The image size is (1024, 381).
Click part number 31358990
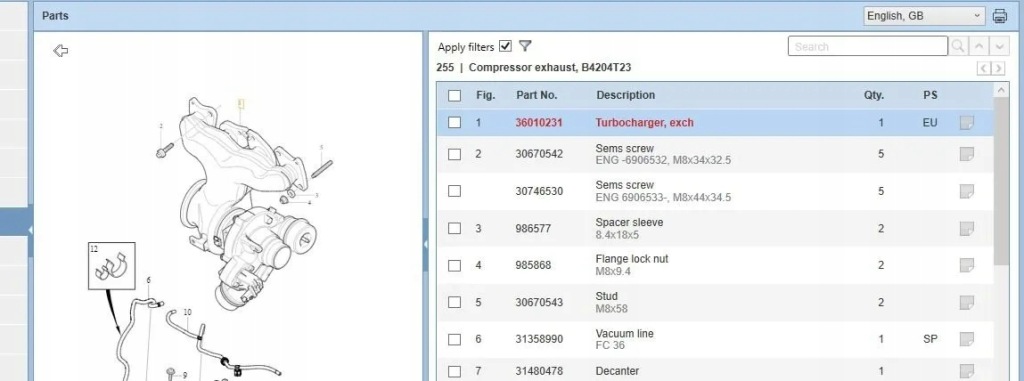(x=539, y=339)
